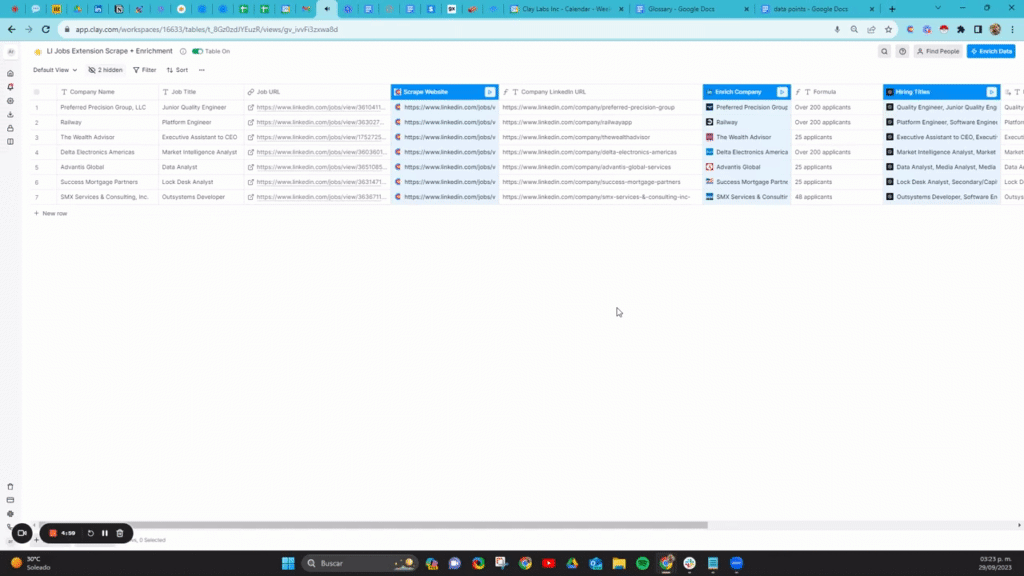This screenshot has width=1024, height=576.
Task: Open the Default View dropdown
Action: 55,70
